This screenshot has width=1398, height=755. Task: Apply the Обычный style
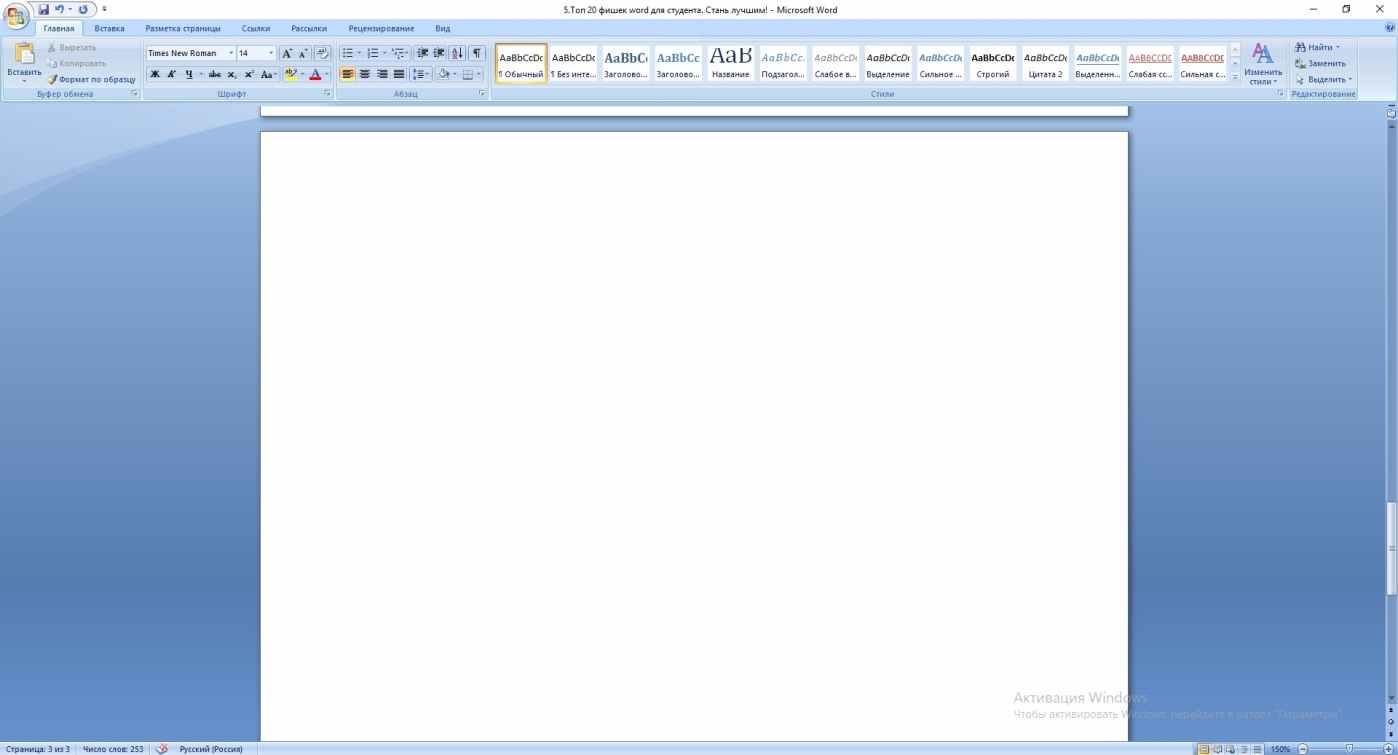tap(521, 64)
